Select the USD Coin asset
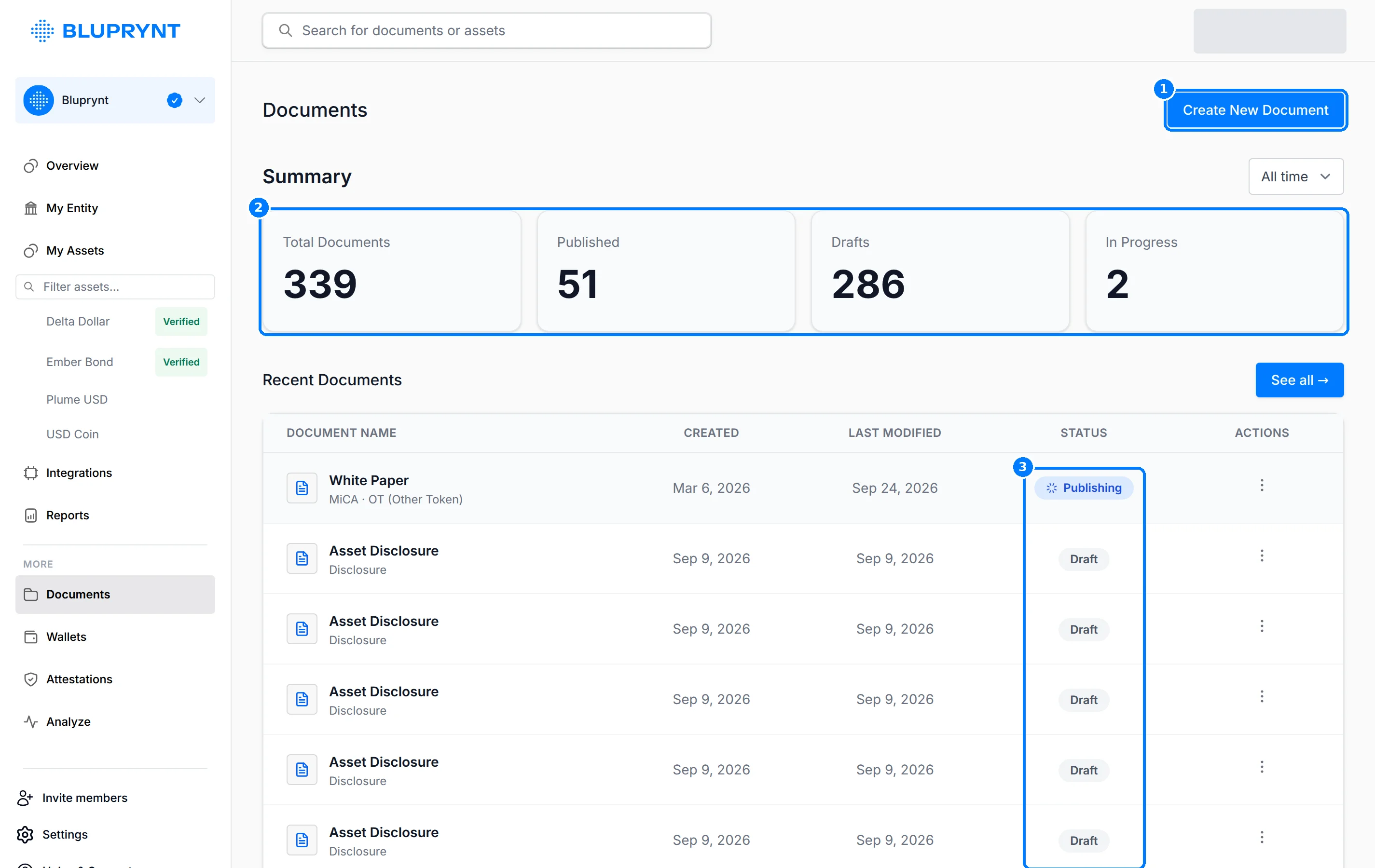 tap(72, 434)
